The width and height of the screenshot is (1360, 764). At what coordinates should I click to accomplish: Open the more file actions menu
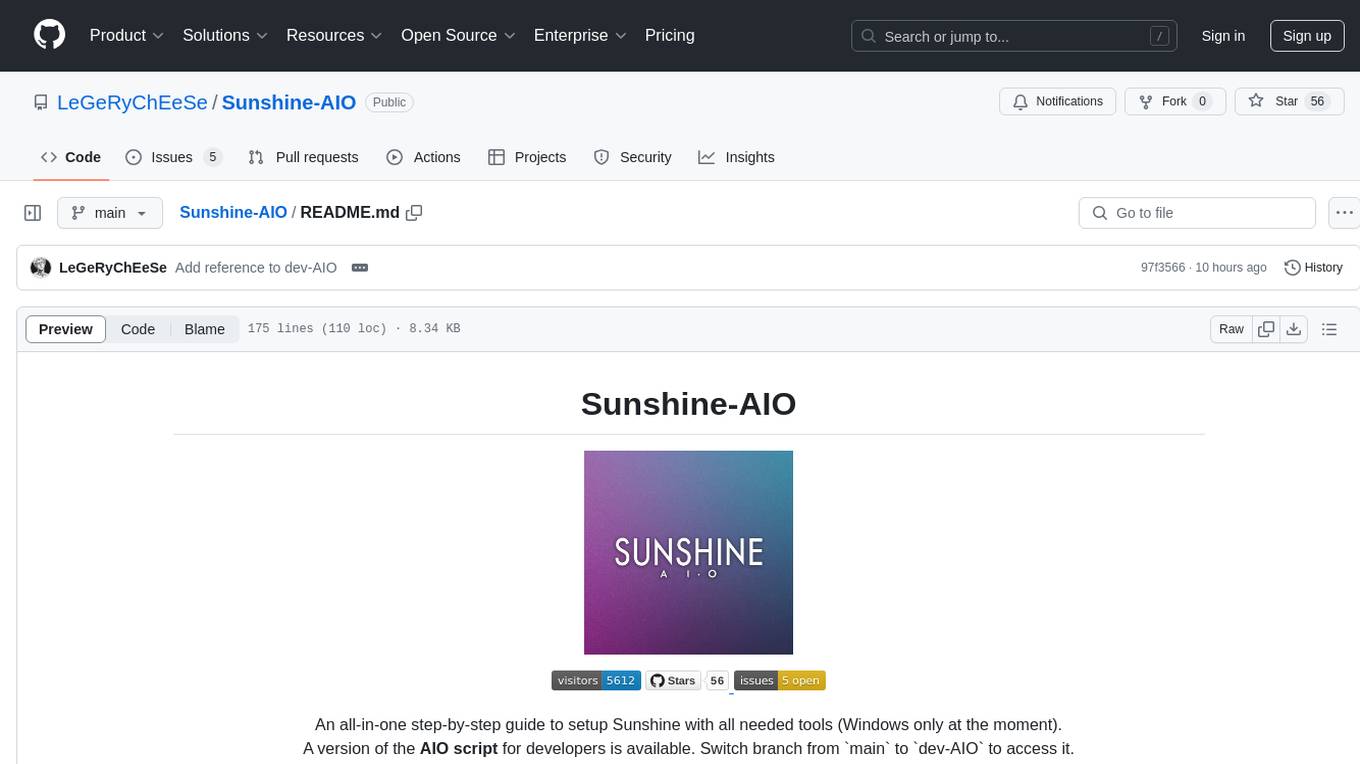point(1345,213)
